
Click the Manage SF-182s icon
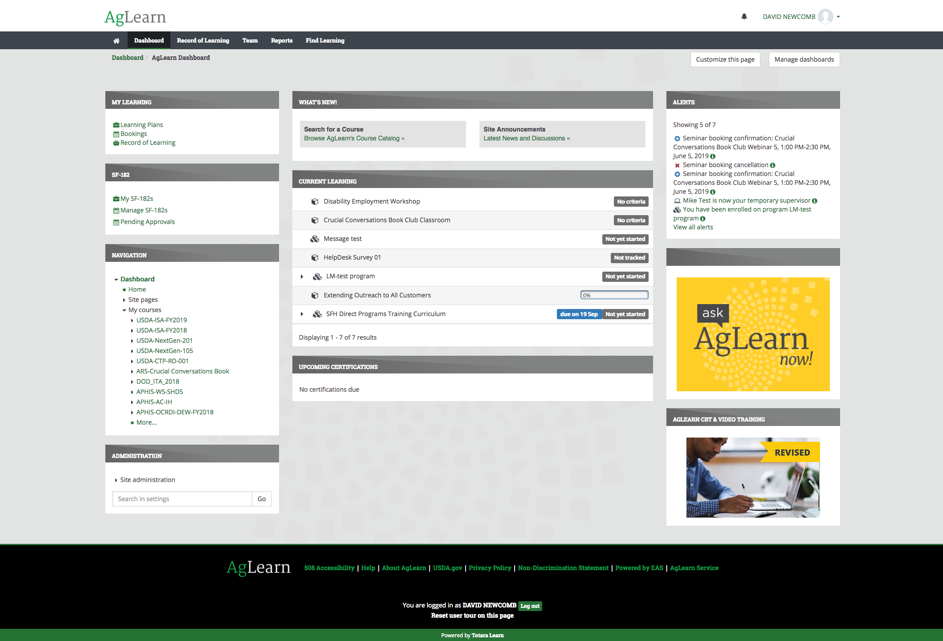click(116, 210)
